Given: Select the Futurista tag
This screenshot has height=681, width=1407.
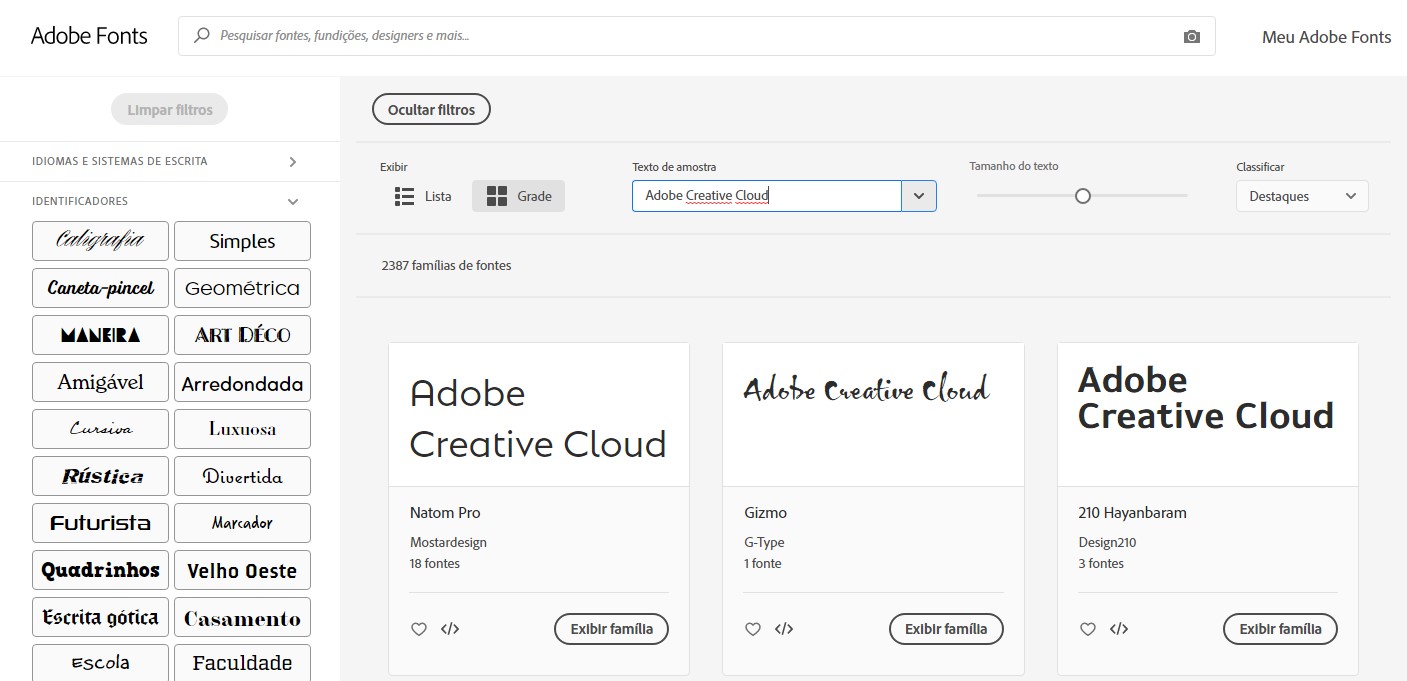Looking at the screenshot, I should [x=100, y=523].
